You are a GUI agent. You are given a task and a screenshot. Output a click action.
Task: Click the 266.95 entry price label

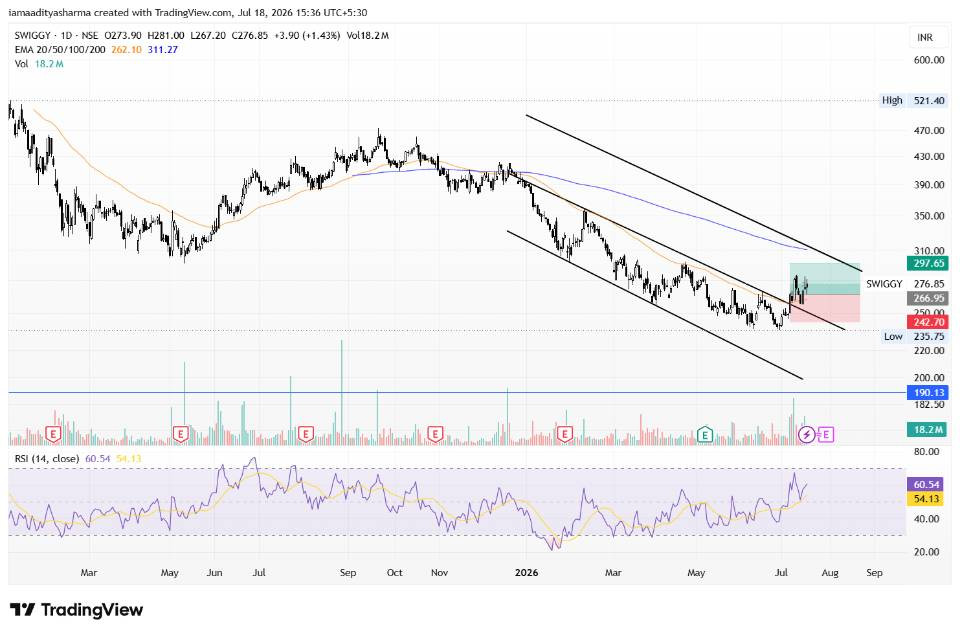click(x=928, y=298)
